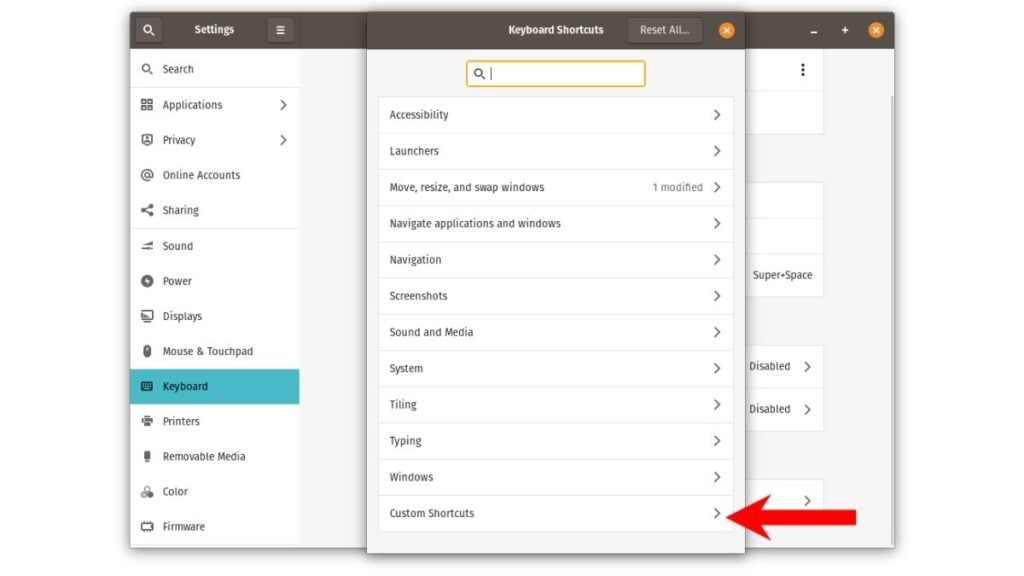Select Online Accounts in the sidebar
The height and width of the screenshot is (576, 1024).
coord(201,175)
